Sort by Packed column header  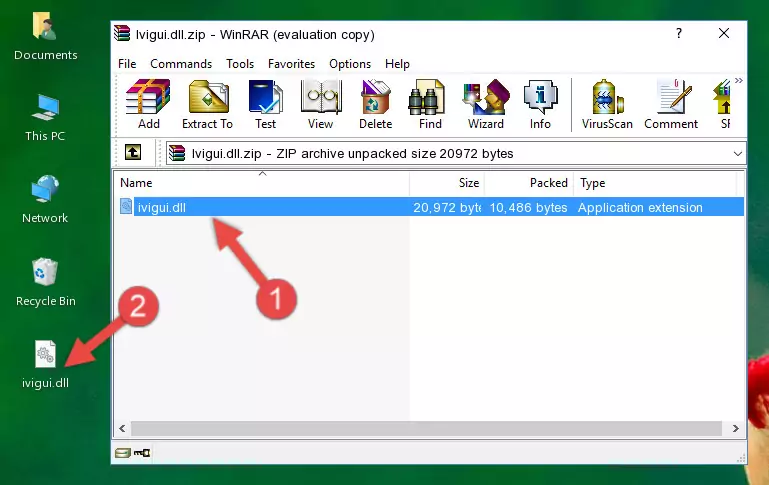[529, 183]
